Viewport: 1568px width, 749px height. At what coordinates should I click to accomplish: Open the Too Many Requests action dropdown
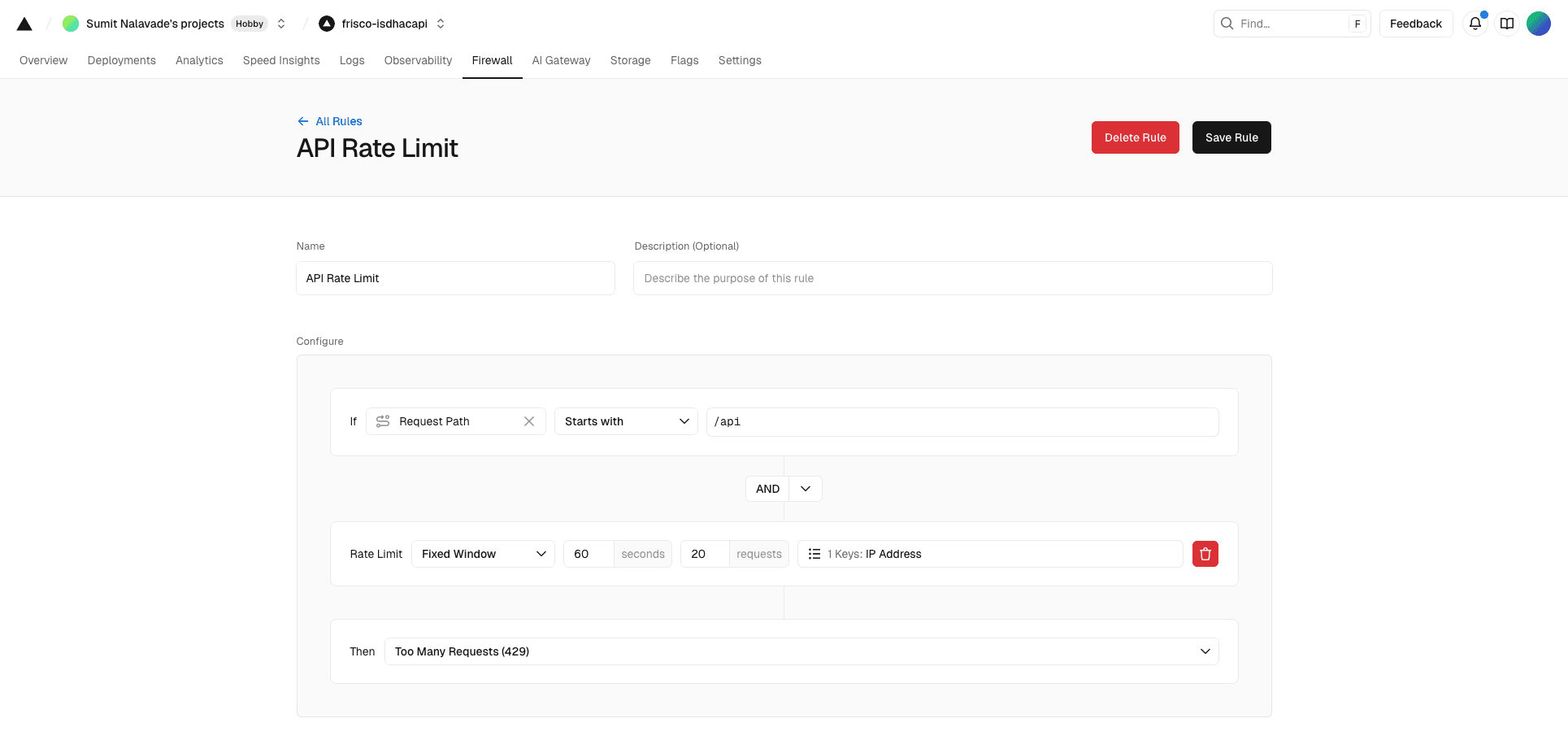point(801,651)
